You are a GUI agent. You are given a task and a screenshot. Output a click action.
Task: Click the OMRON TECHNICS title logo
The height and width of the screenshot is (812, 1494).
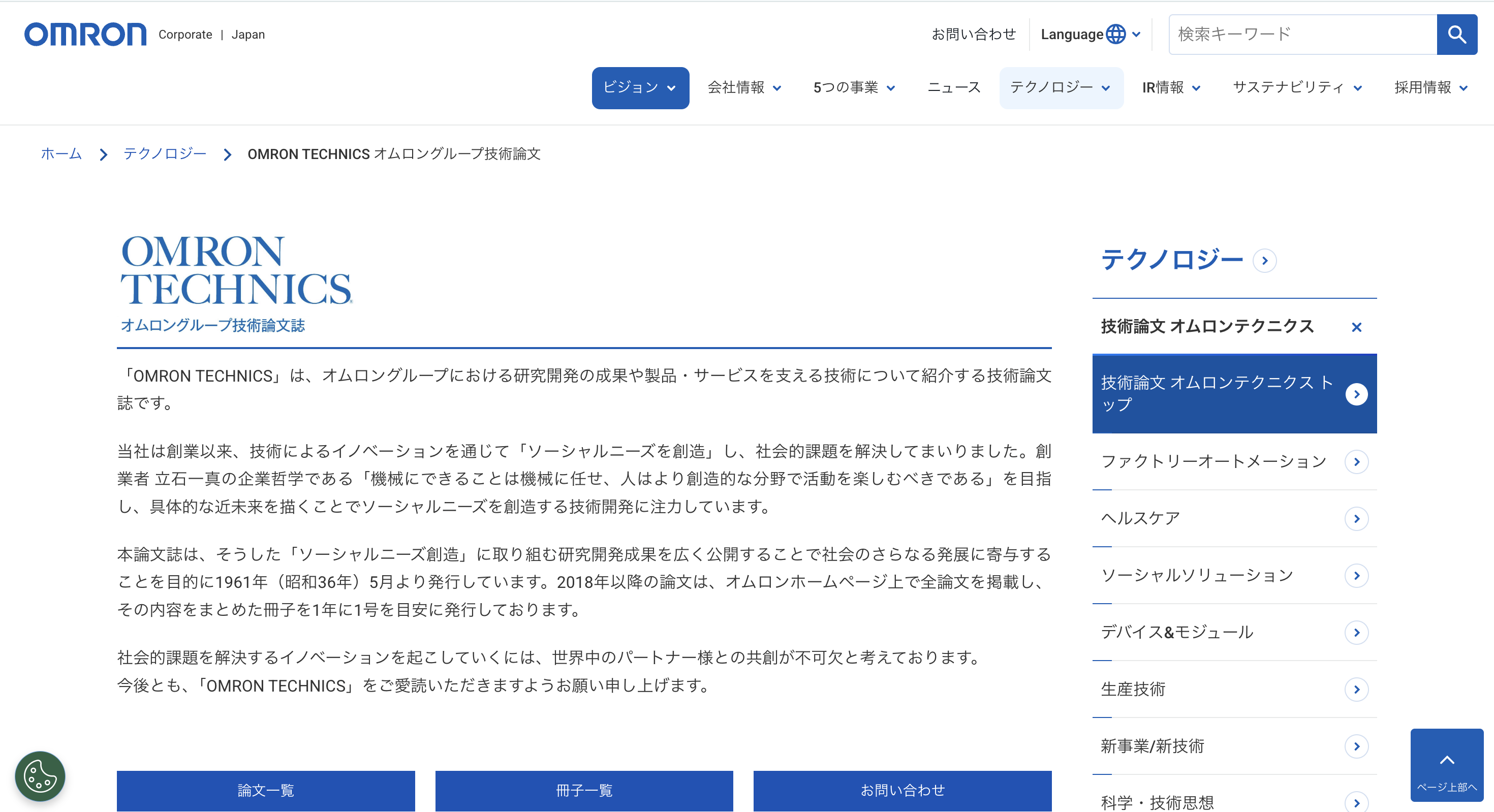[x=236, y=270]
